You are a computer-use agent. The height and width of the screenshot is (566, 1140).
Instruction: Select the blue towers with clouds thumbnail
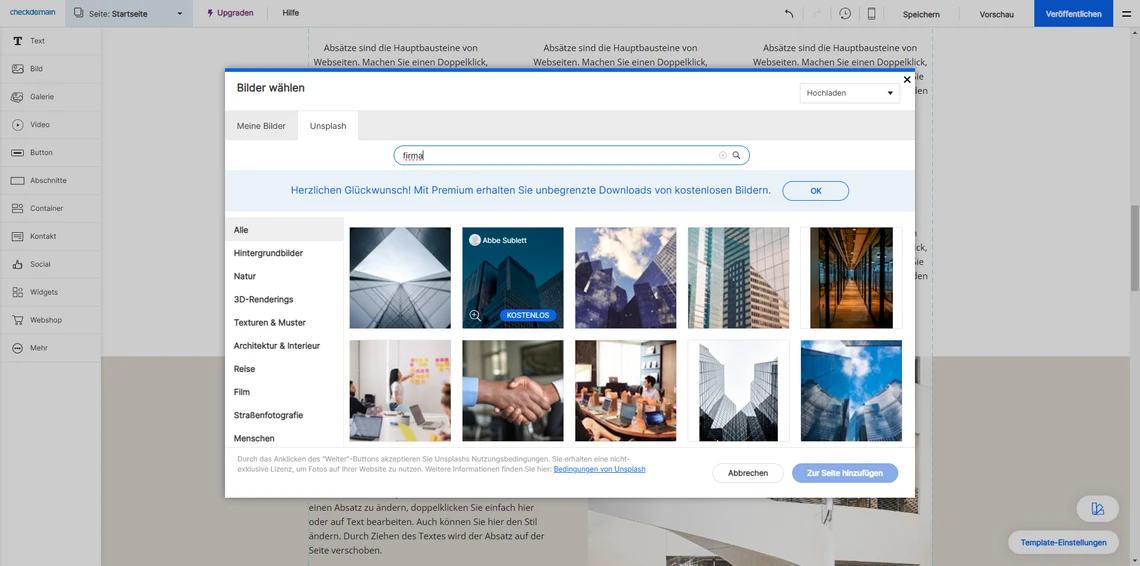(626, 278)
